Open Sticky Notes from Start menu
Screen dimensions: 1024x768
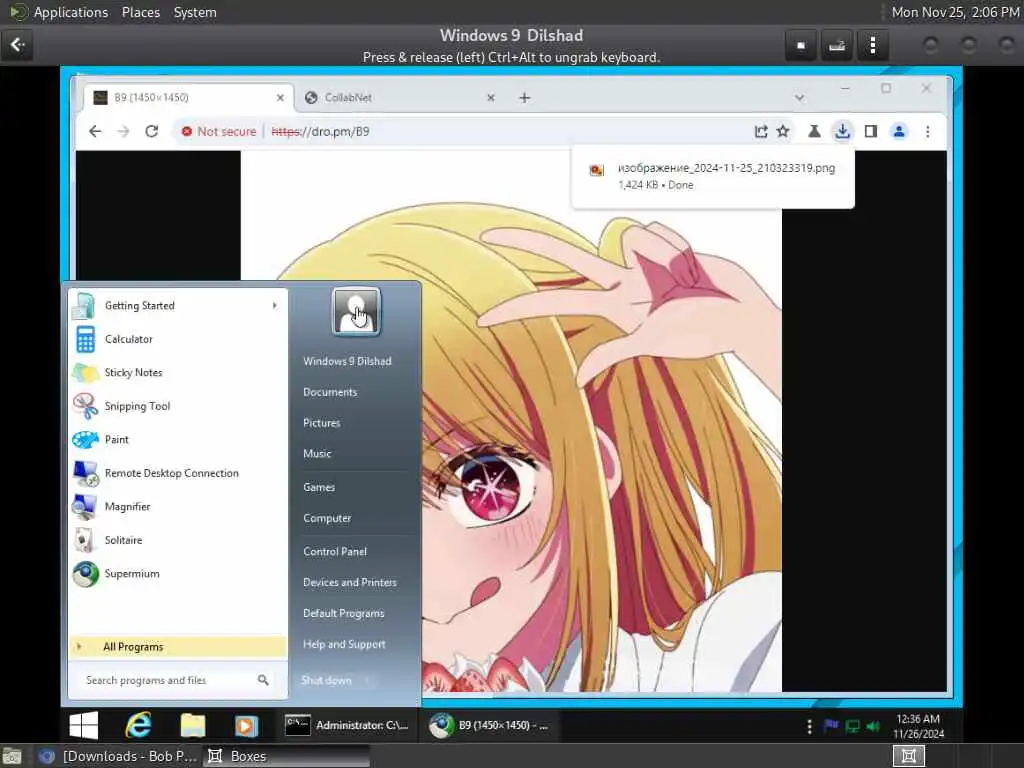tap(176, 372)
